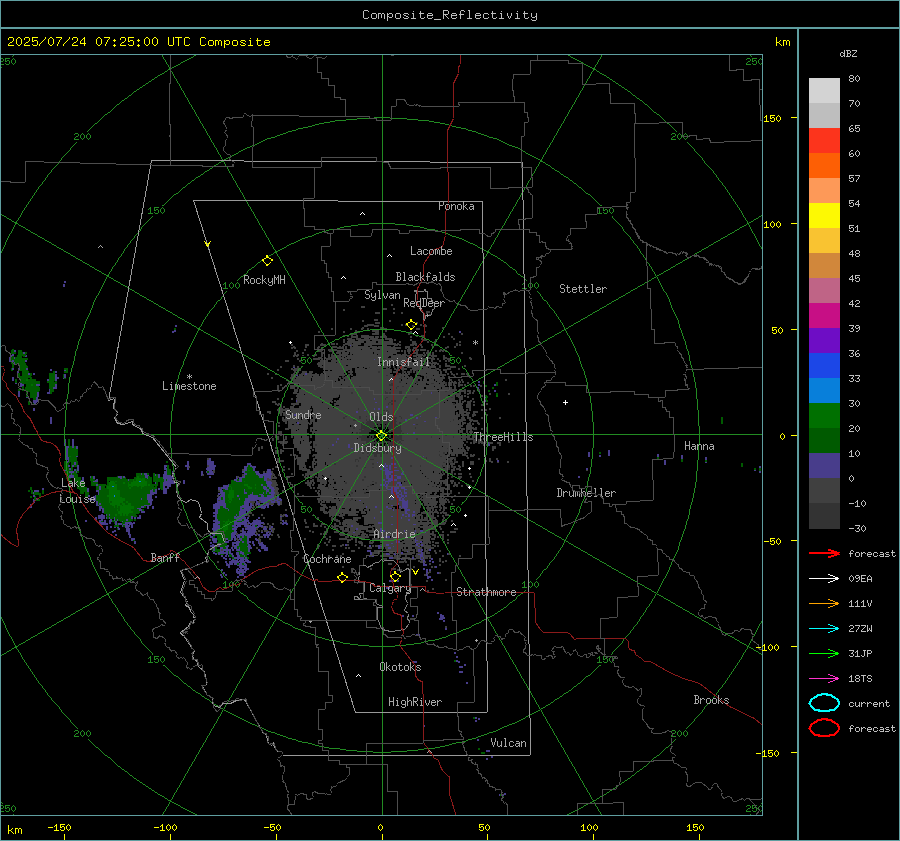The height and width of the screenshot is (841, 900).
Task: Click the light blue 30–33 dBZ color block
Action: pos(824,390)
